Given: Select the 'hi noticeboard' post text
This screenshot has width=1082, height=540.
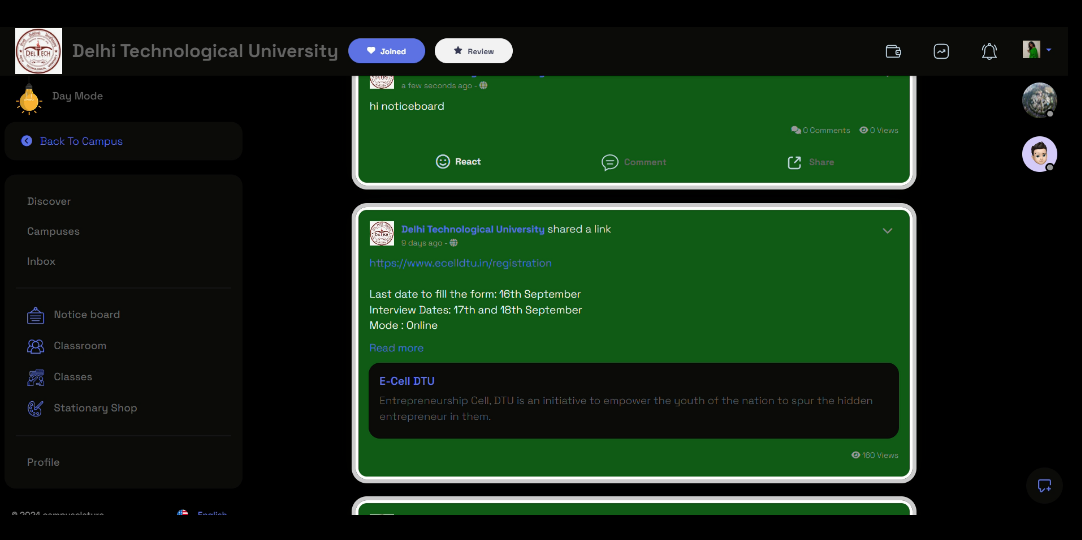Looking at the screenshot, I should (x=406, y=106).
